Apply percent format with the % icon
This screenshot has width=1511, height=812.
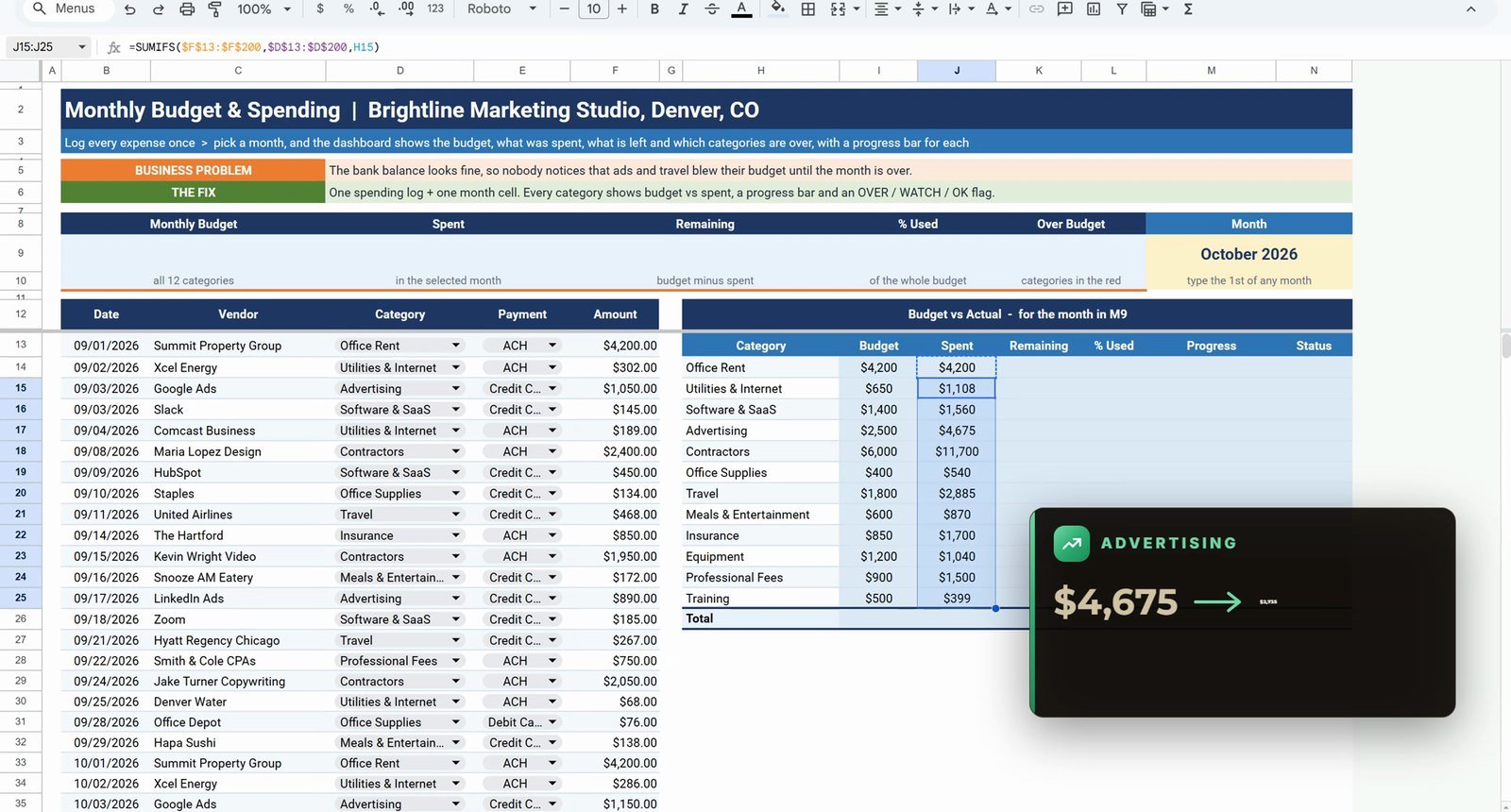click(x=348, y=9)
